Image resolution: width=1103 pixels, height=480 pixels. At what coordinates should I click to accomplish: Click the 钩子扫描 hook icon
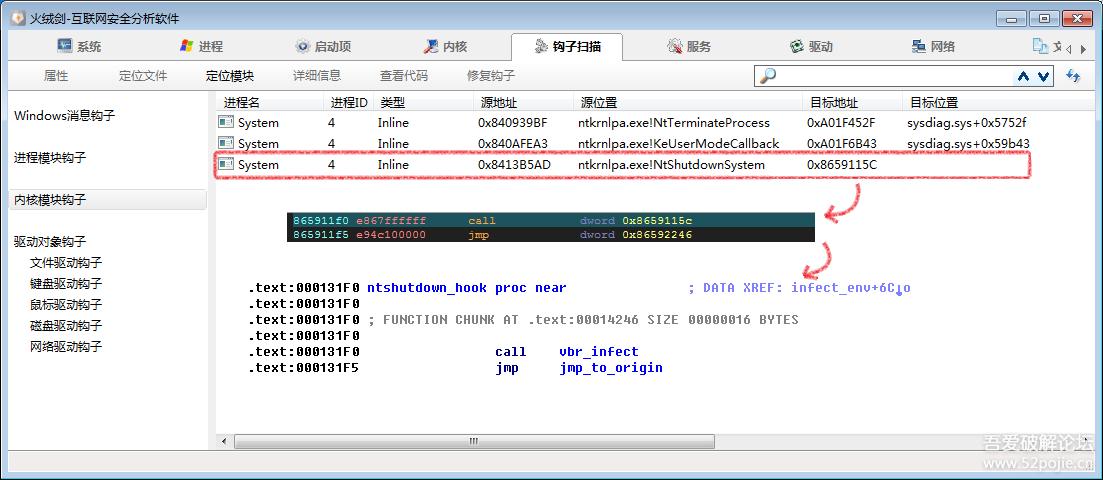pos(540,46)
